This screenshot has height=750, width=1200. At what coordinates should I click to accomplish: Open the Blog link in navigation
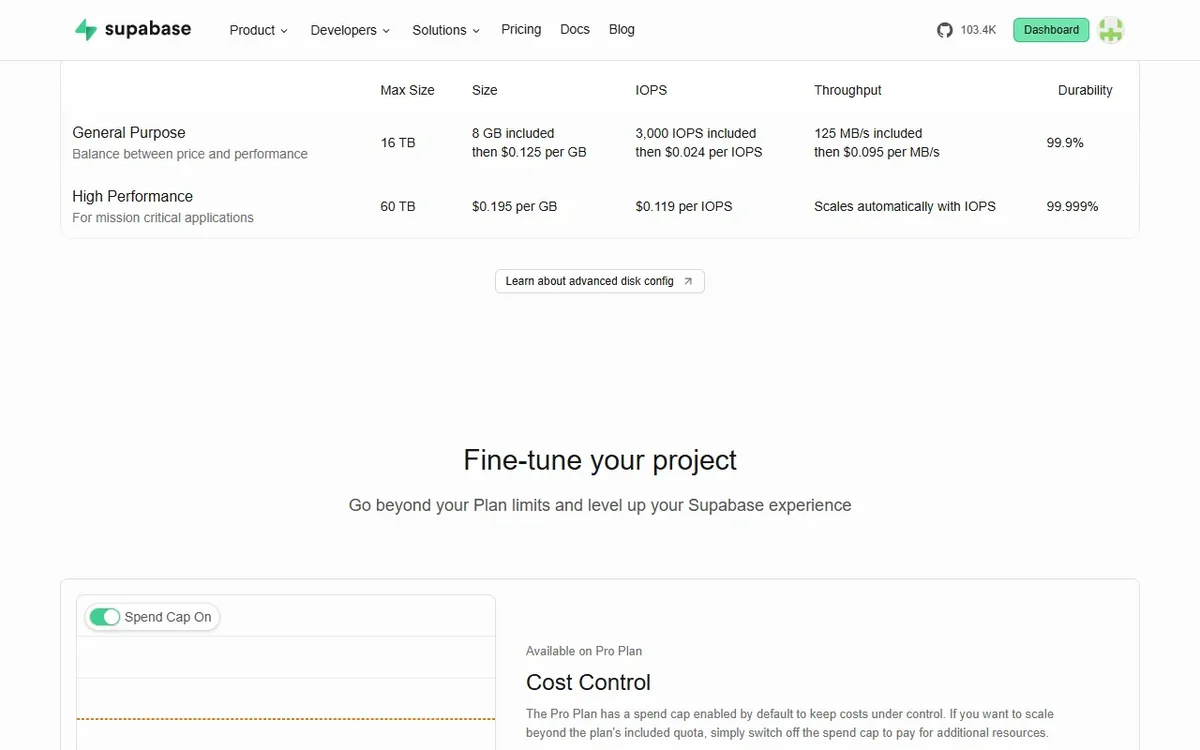coord(622,30)
